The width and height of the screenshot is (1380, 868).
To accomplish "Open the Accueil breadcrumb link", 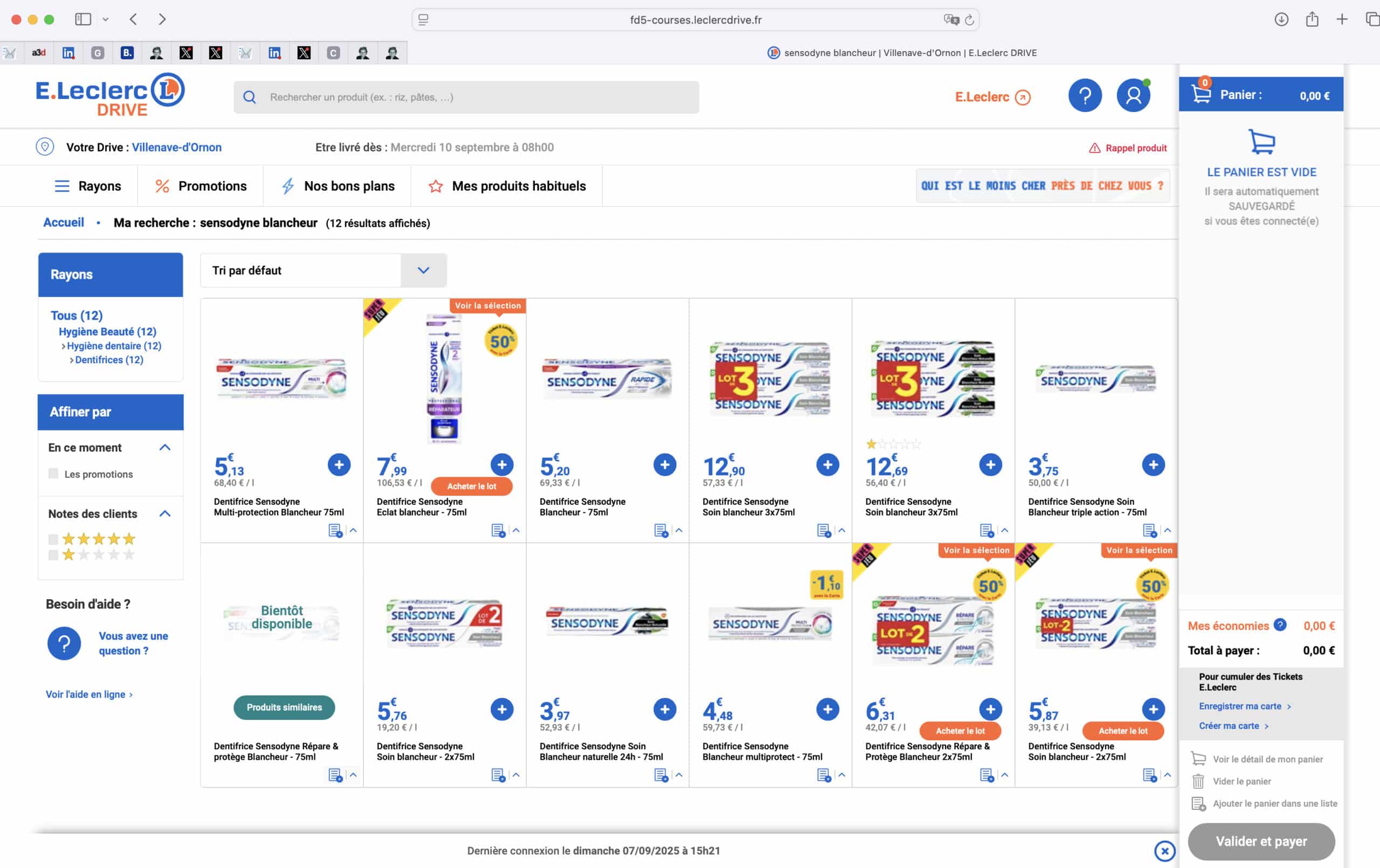I will tap(64, 223).
